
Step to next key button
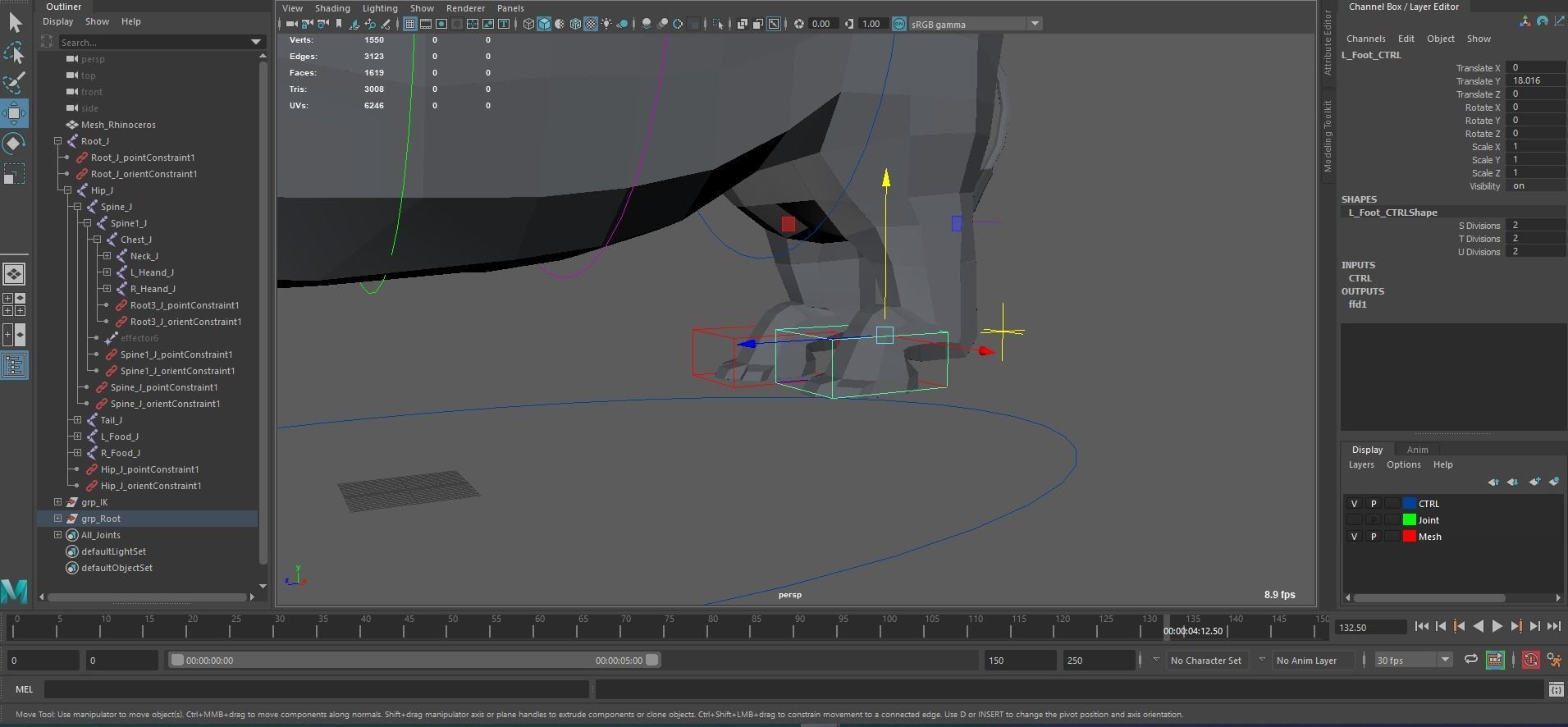(x=1516, y=626)
